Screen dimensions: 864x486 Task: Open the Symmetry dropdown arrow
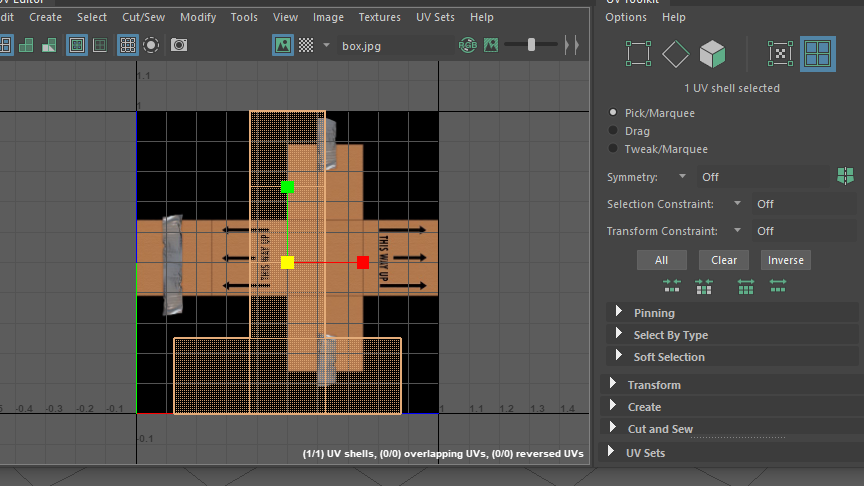click(682, 177)
